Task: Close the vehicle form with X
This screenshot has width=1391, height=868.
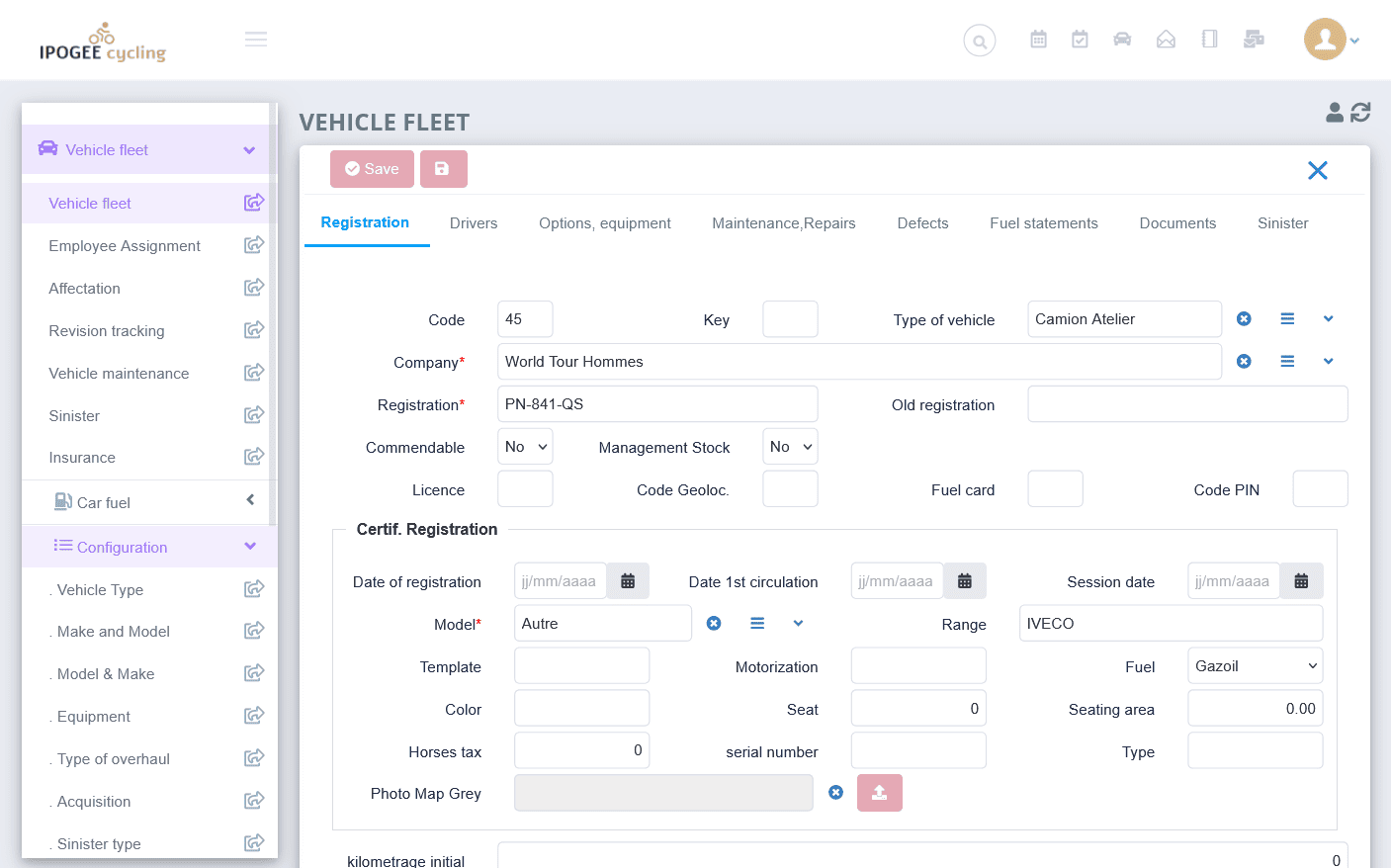Action: click(1317, 170)
